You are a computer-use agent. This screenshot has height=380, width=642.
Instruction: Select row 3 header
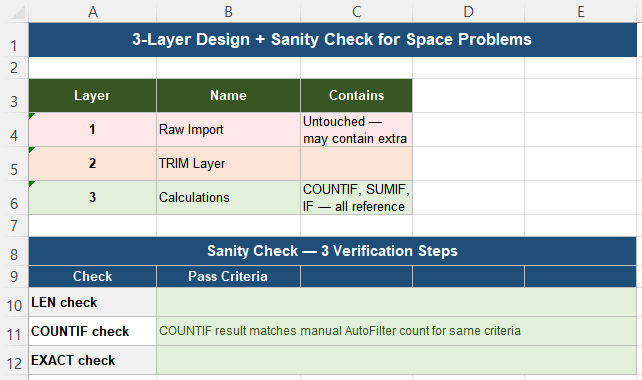point(14,95)
